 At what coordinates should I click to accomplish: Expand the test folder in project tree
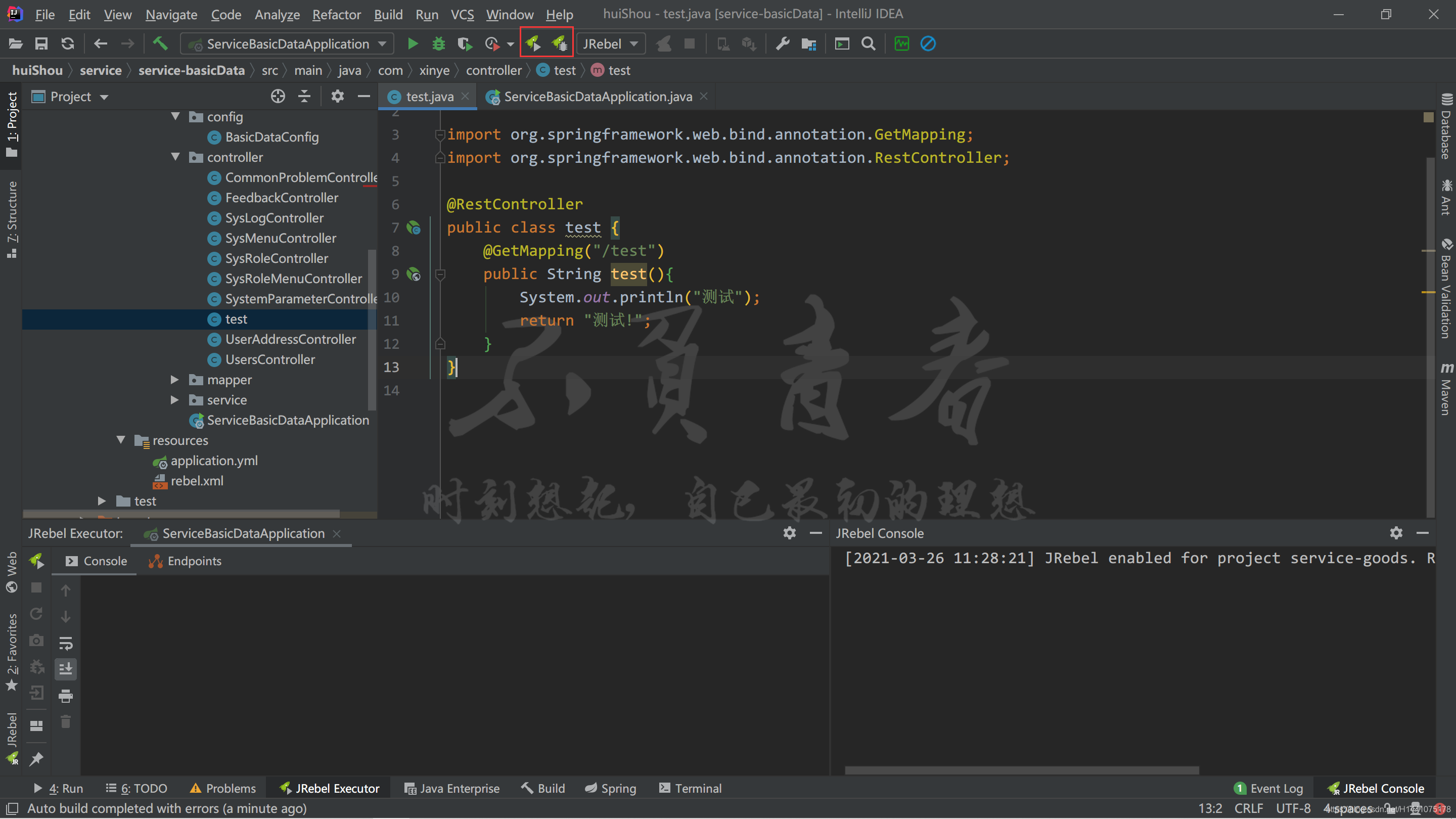[x=102, y=500]
